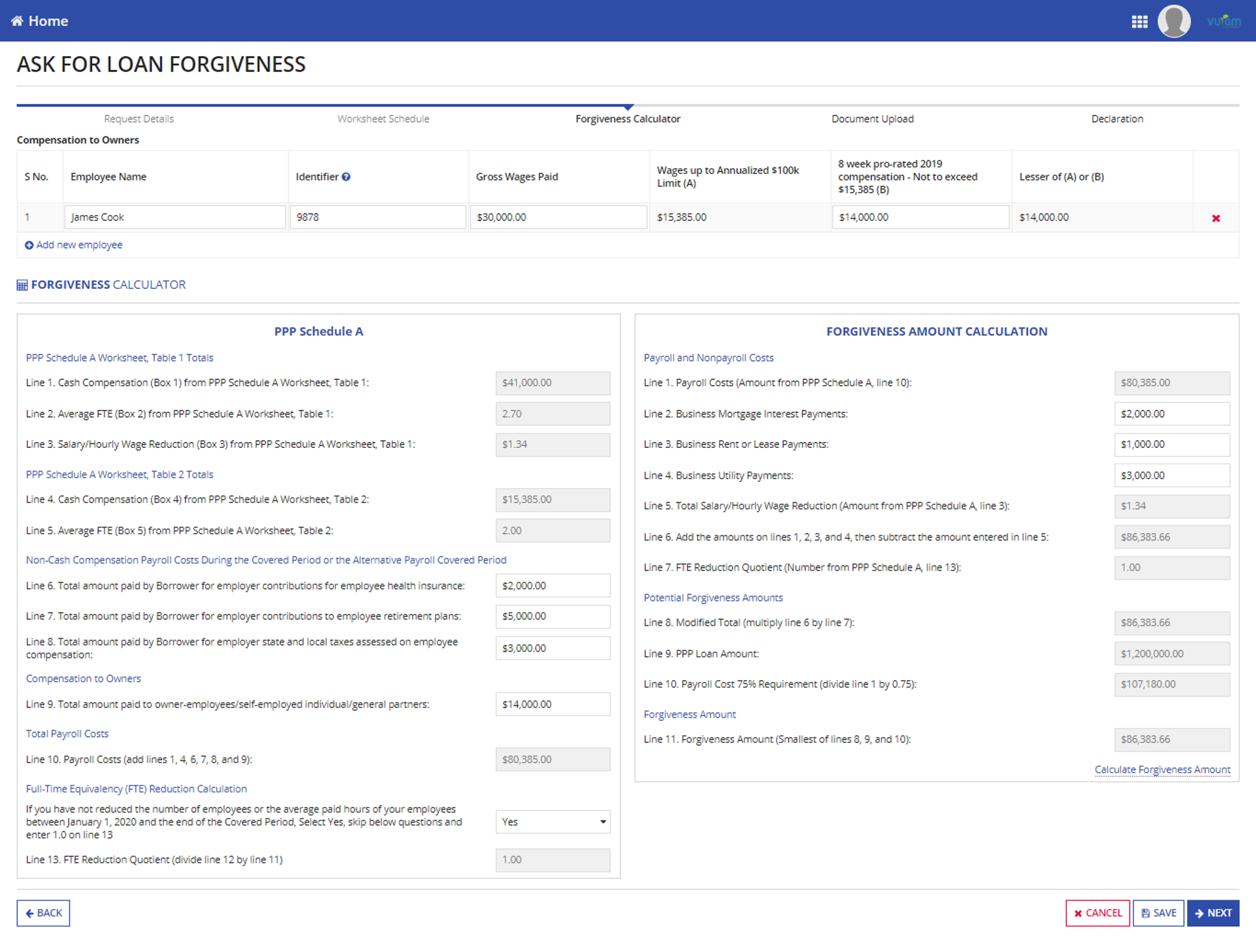Screen dimensions: 1256x952
Task: Edit Identifier field 9878
Action: [x=377, y=217]
